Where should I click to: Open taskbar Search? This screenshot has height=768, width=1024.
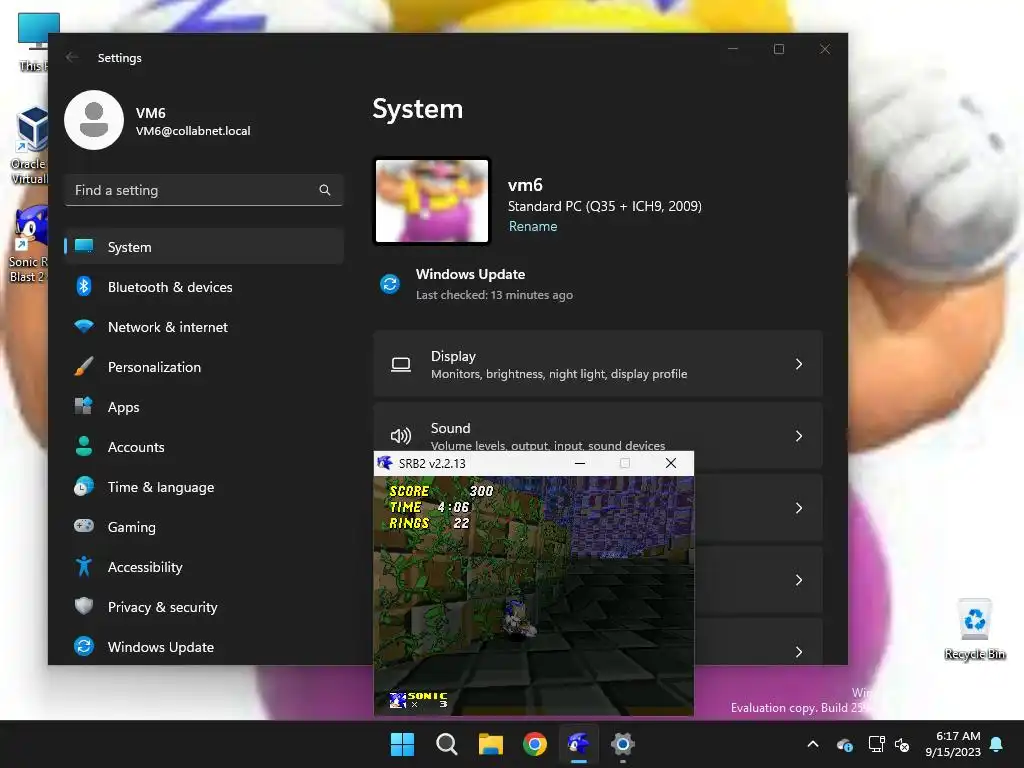coord(447,744)
